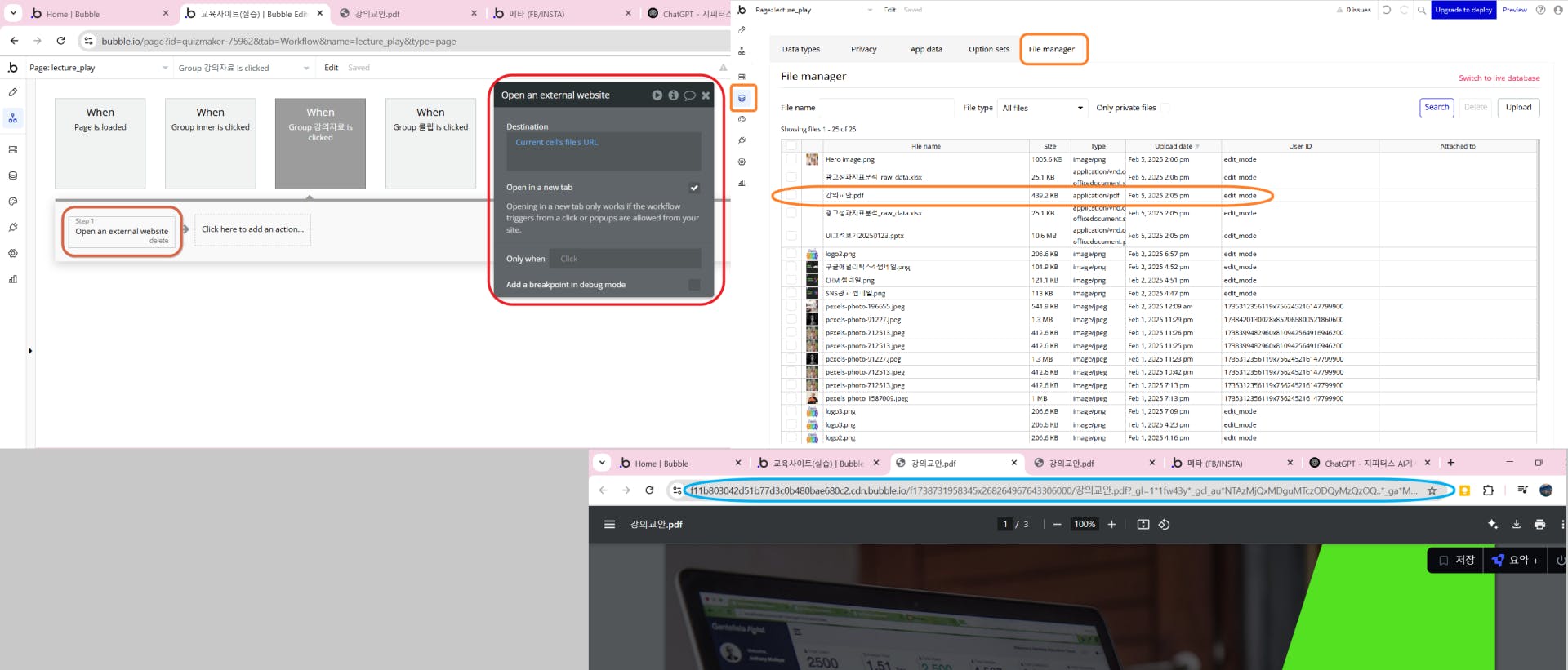The image size is (1568, 670).
Task: Switch to the ChatGPT tab in the PDF browser window
Action: [x=1368, y=463]
